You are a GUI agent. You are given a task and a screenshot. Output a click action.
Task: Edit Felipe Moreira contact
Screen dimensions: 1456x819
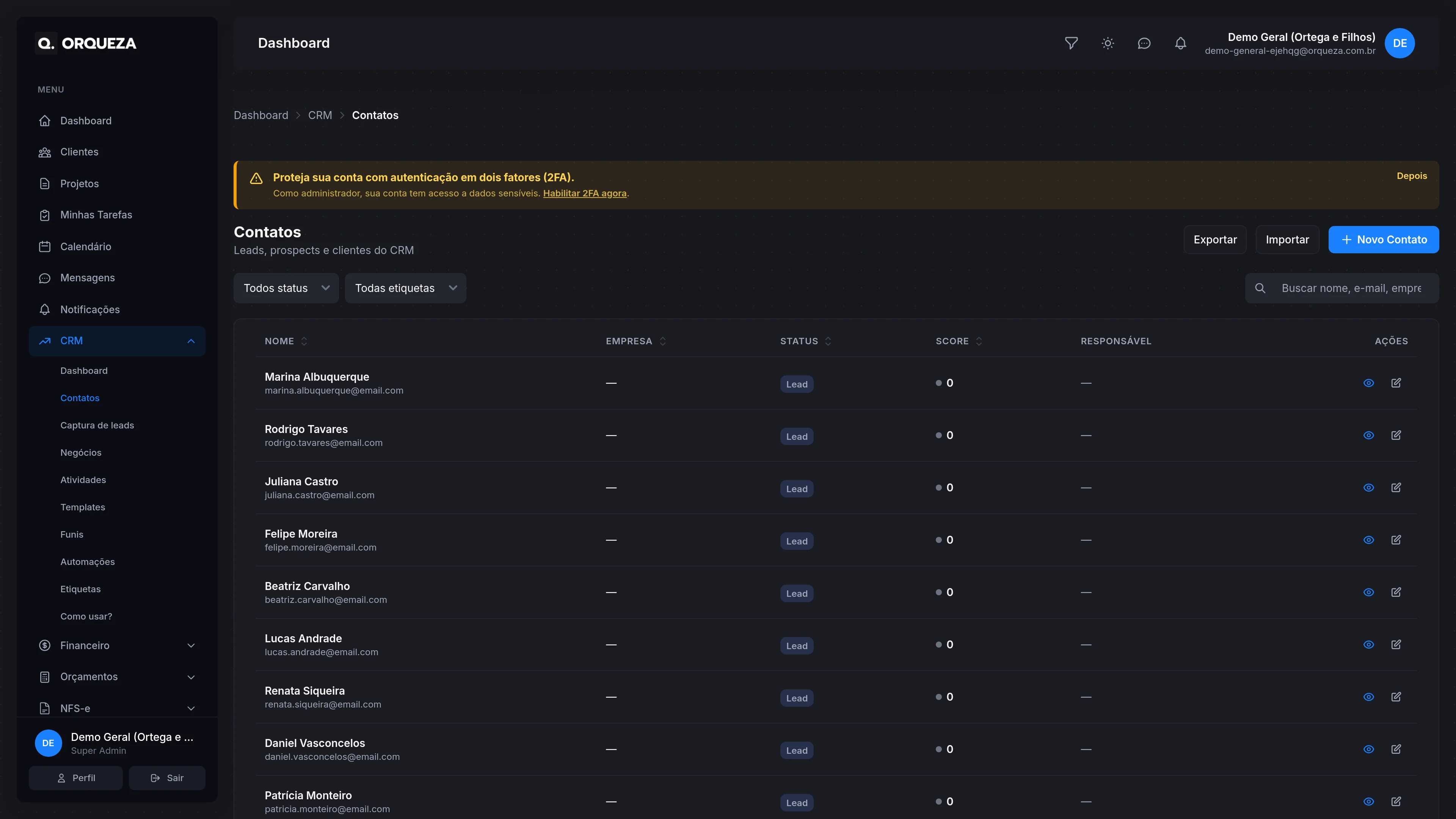(x=1396, y=540)
